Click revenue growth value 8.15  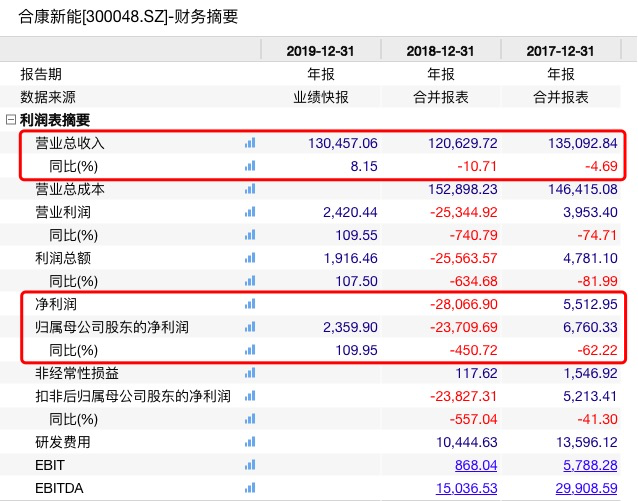point(364,166)
